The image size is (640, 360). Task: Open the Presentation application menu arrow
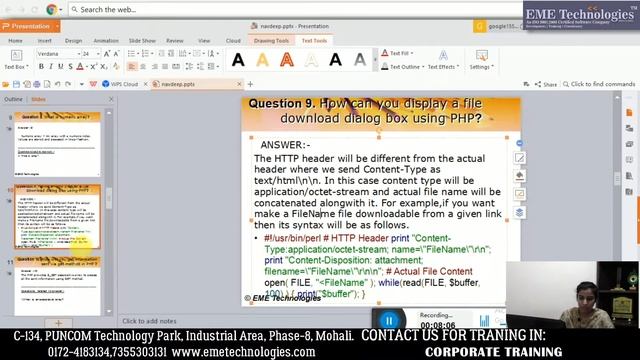click(58, 26)
